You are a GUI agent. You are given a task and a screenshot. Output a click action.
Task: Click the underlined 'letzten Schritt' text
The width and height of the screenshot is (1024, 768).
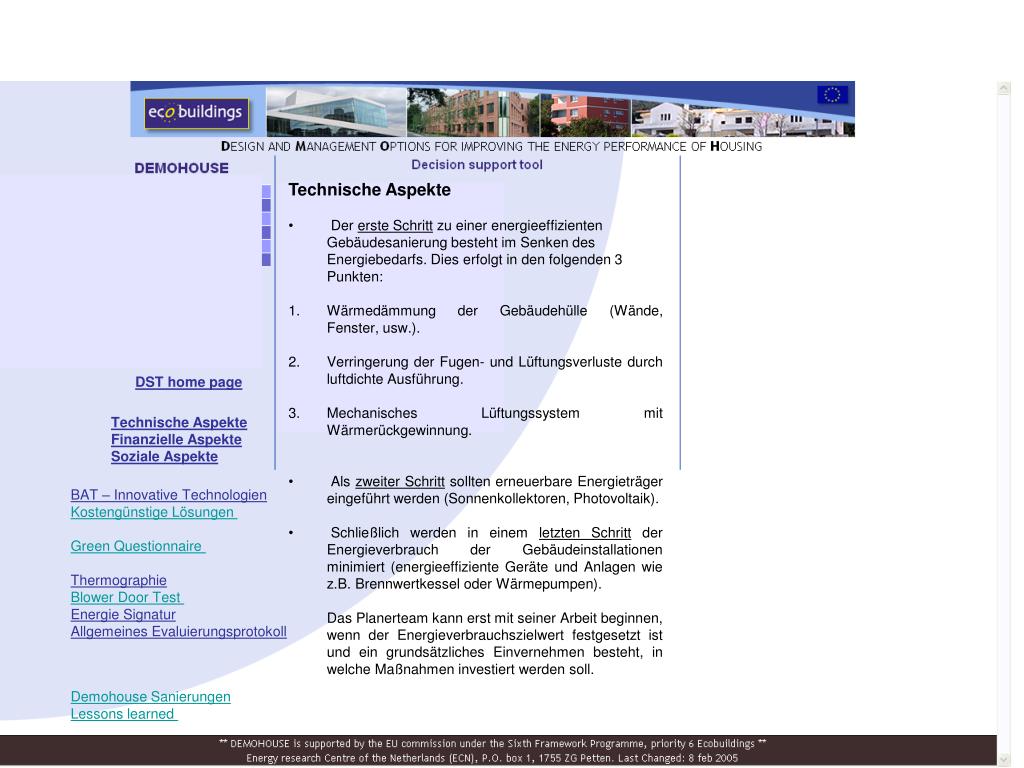pos(585,533)
